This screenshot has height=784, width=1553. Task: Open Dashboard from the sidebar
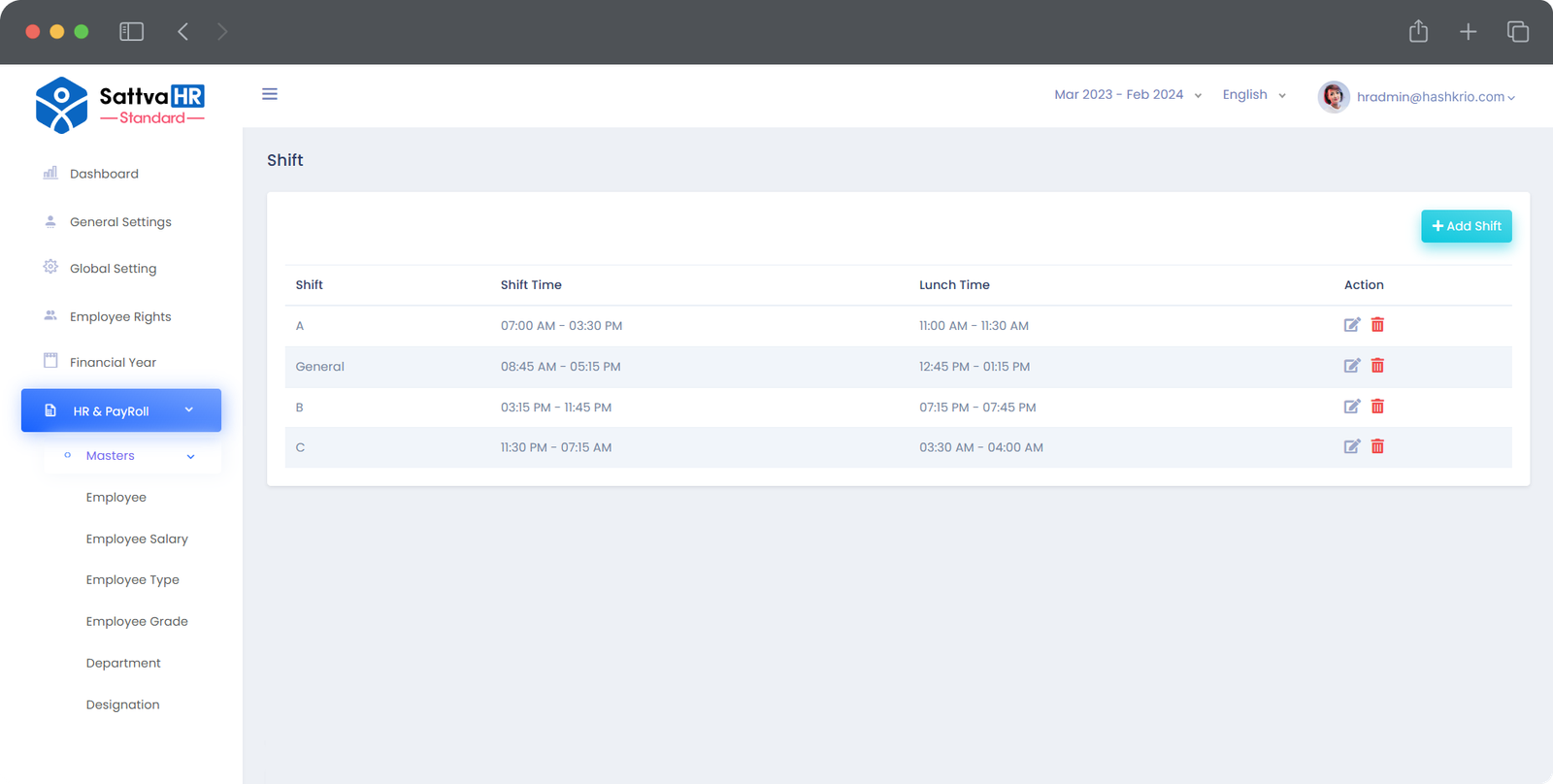[x=104, y=174]
